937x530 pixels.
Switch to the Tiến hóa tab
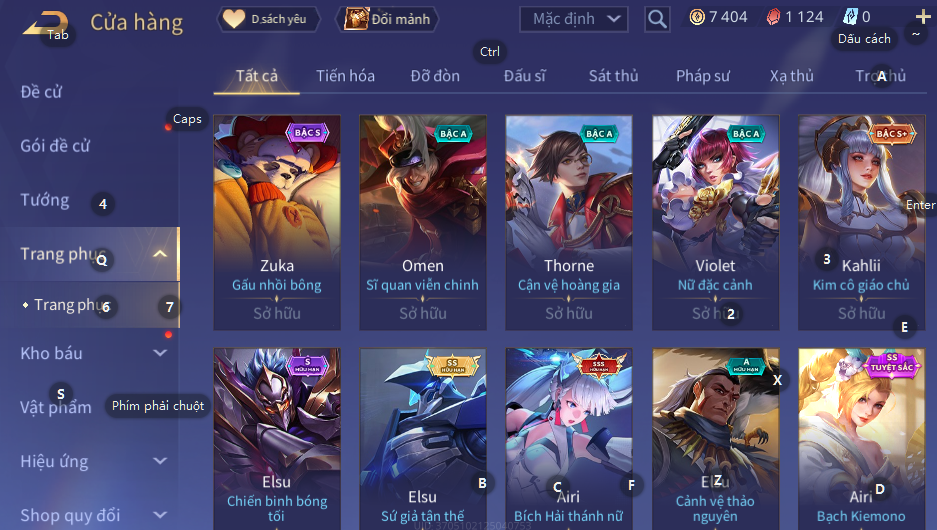point(345,76)
